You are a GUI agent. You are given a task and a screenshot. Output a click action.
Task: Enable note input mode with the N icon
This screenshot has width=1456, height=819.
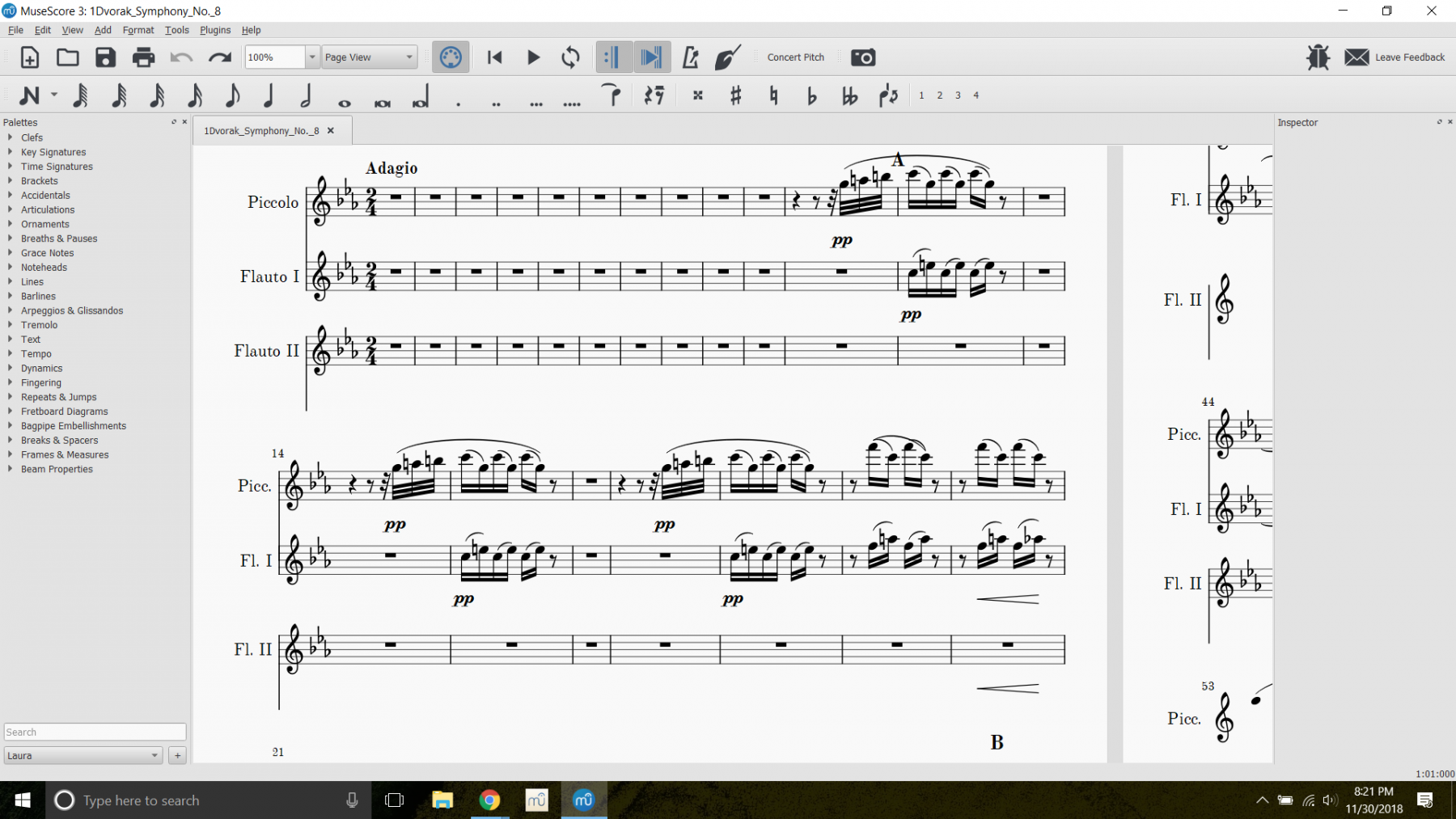pyautogui.click(x=29, y=95)
